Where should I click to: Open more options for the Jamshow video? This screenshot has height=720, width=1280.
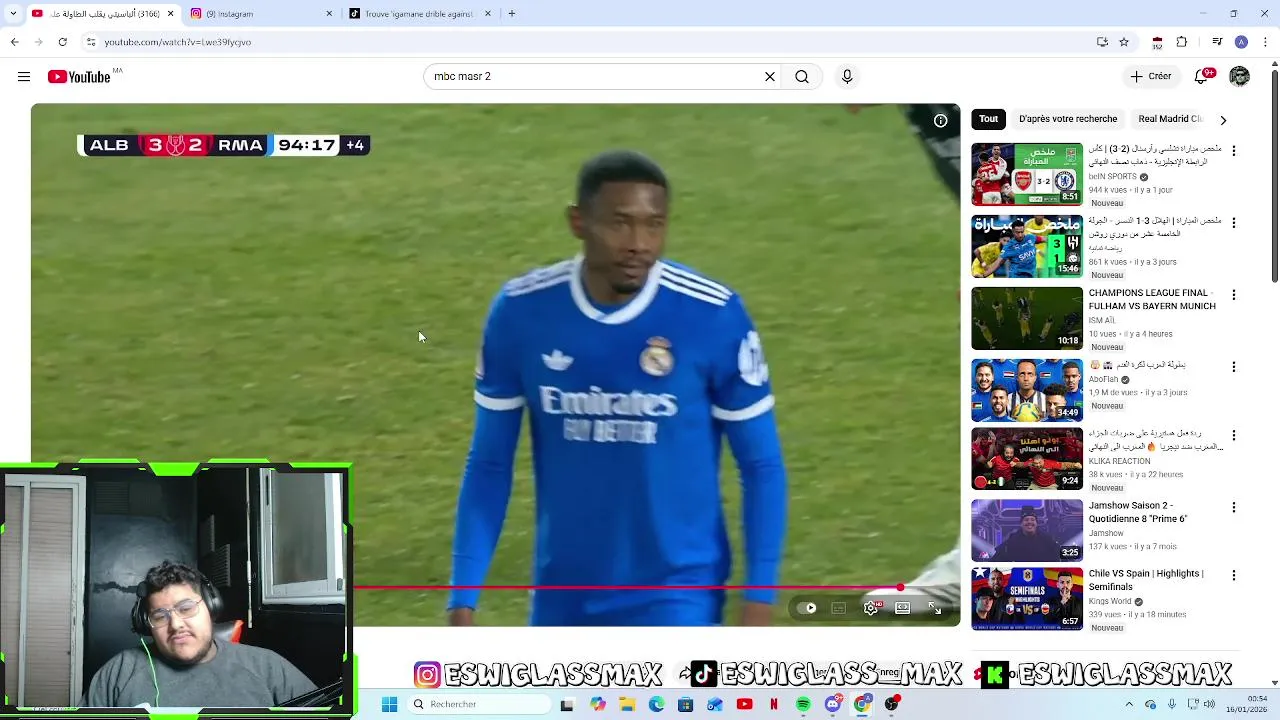(1234, 508)
